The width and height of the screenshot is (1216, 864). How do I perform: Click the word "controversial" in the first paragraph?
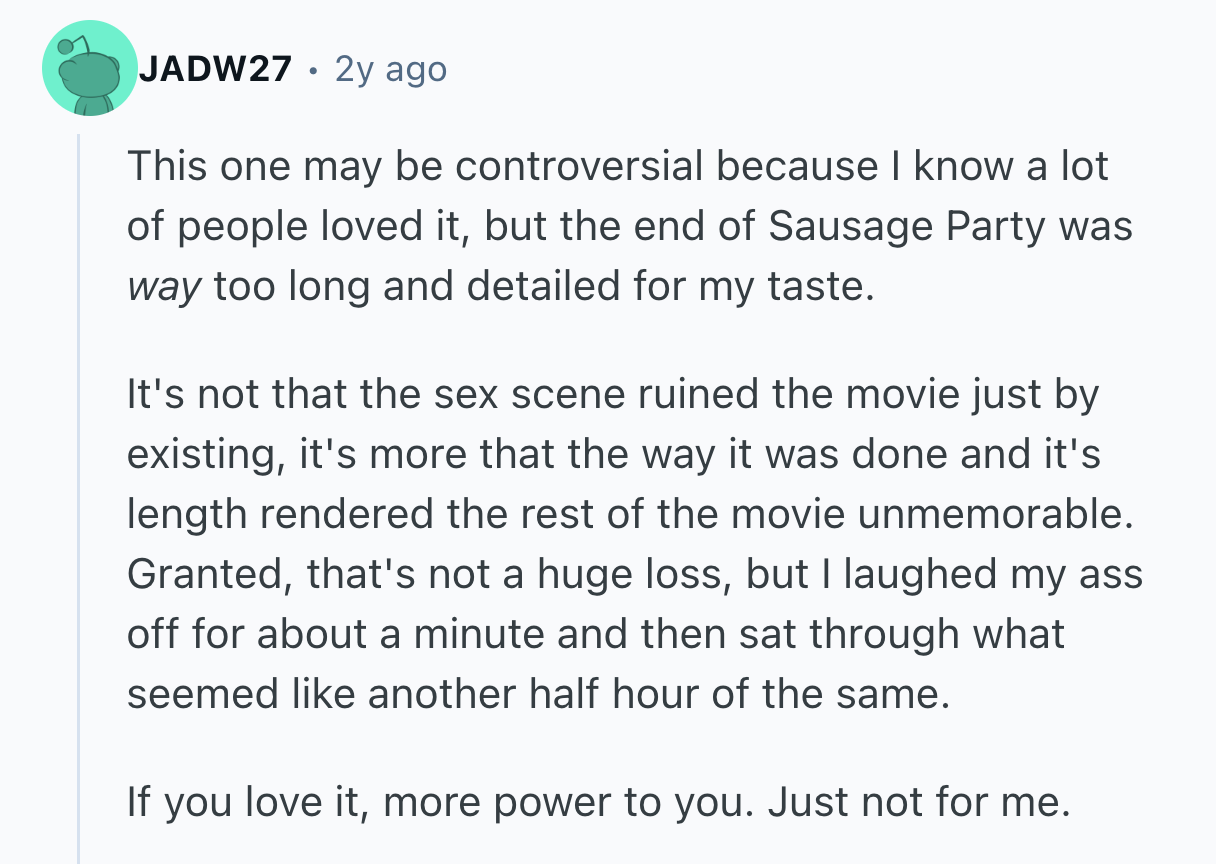point(580,166)
